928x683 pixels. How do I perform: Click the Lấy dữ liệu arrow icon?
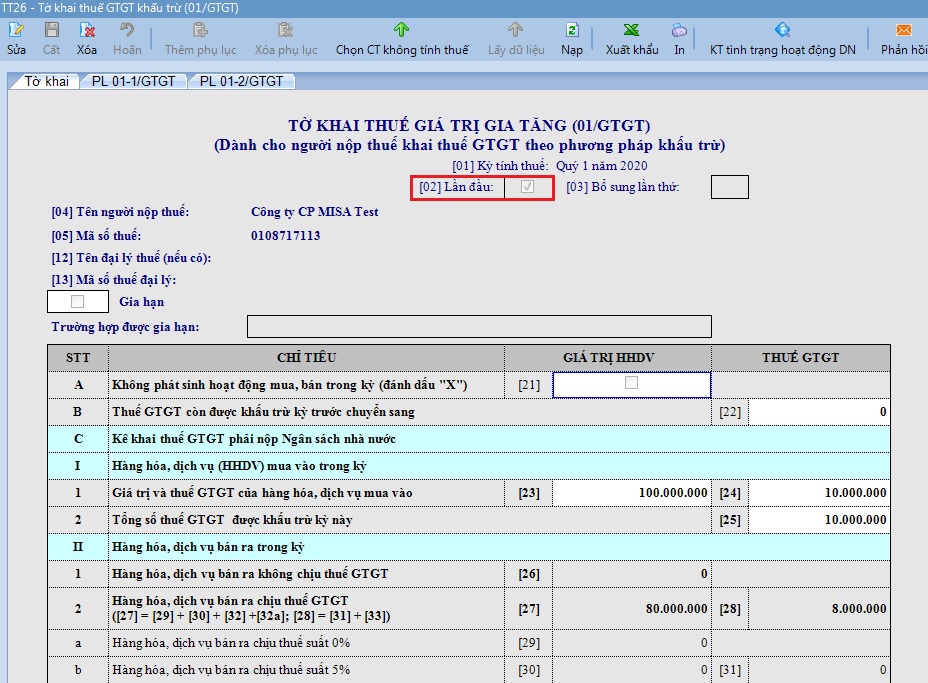tap(515, 30)
